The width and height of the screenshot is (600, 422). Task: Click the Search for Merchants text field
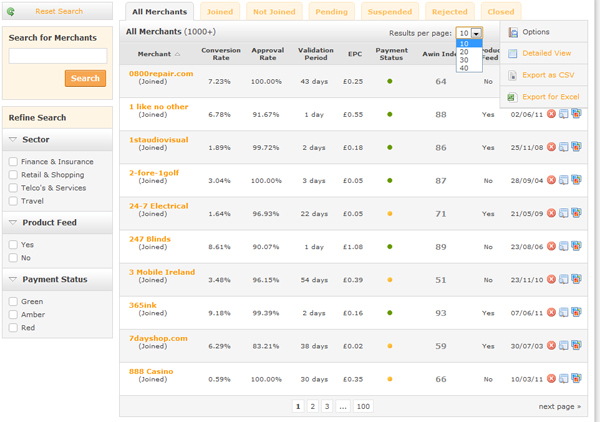pos(58,56)
